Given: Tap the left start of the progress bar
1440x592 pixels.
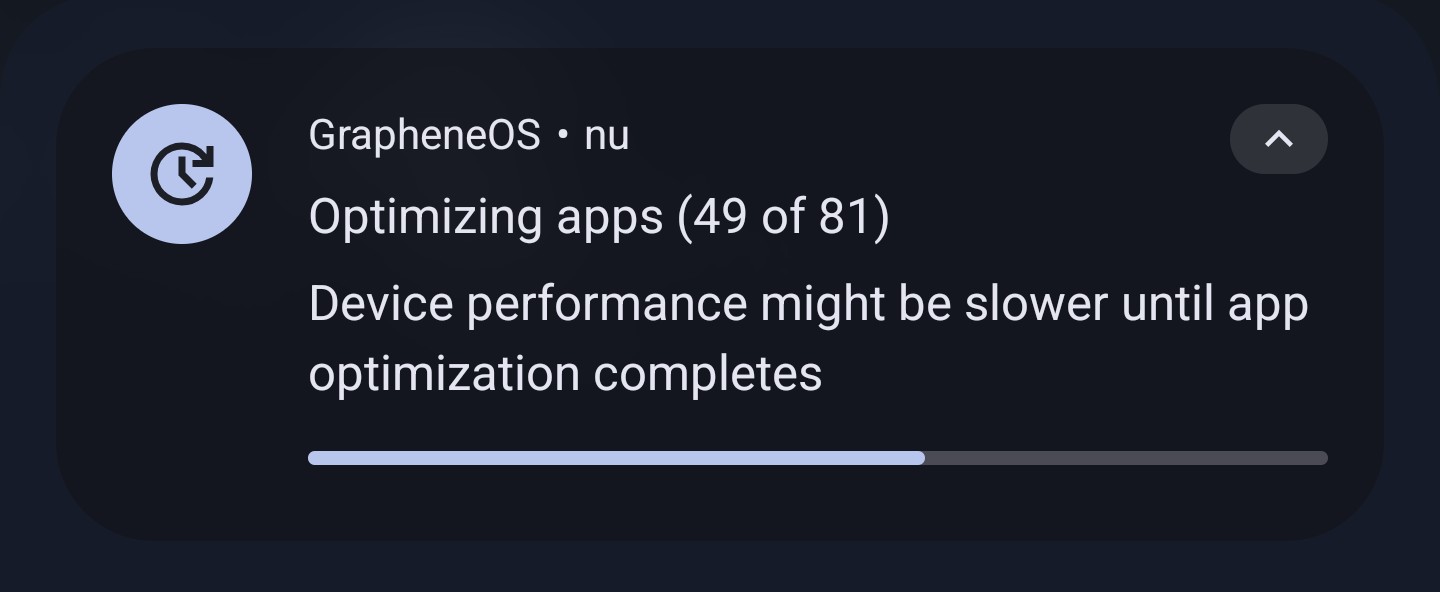Looking at the screenshot, I should pyautogui.click(x=315, y=458).
